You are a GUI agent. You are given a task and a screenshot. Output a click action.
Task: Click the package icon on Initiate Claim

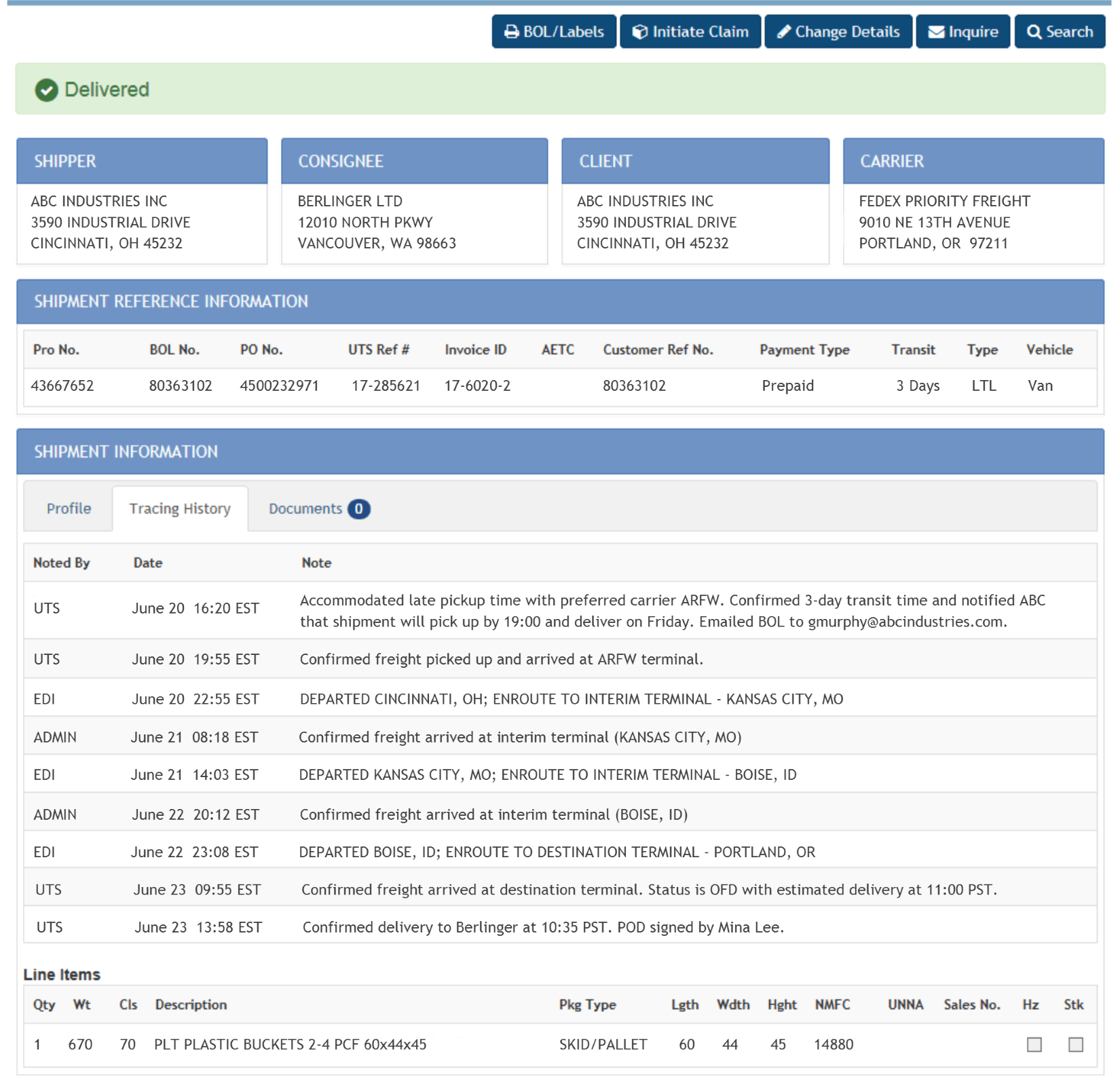pos(641,31)
